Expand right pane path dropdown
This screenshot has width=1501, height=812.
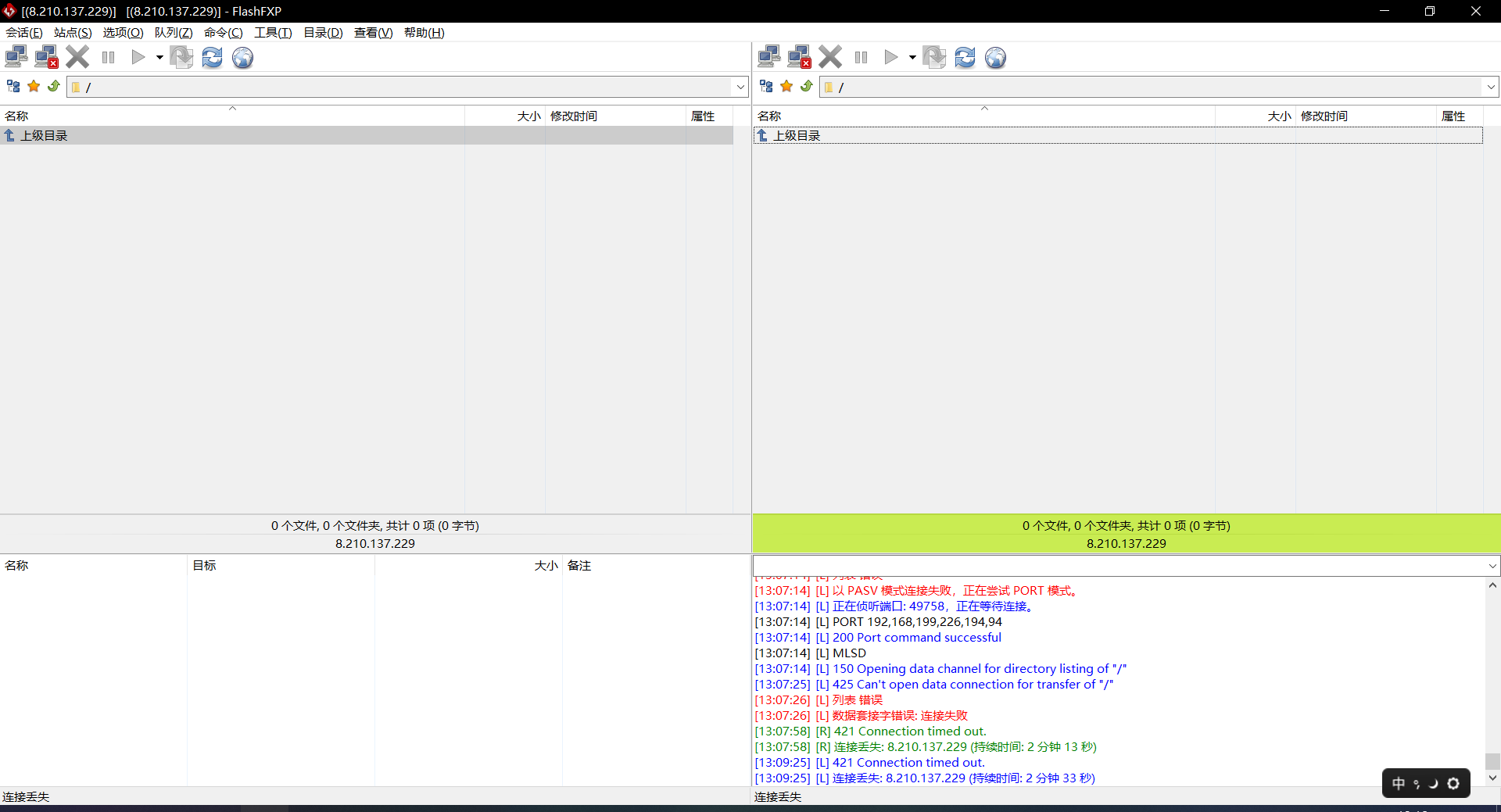coord(1491,87)
